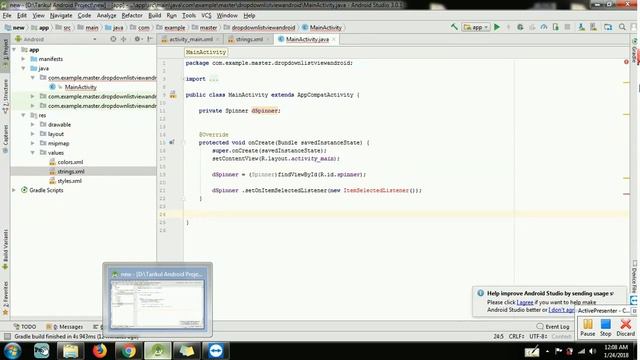Click the Attach debugger to process icon
Screen dimensions: 640x360
556,27
